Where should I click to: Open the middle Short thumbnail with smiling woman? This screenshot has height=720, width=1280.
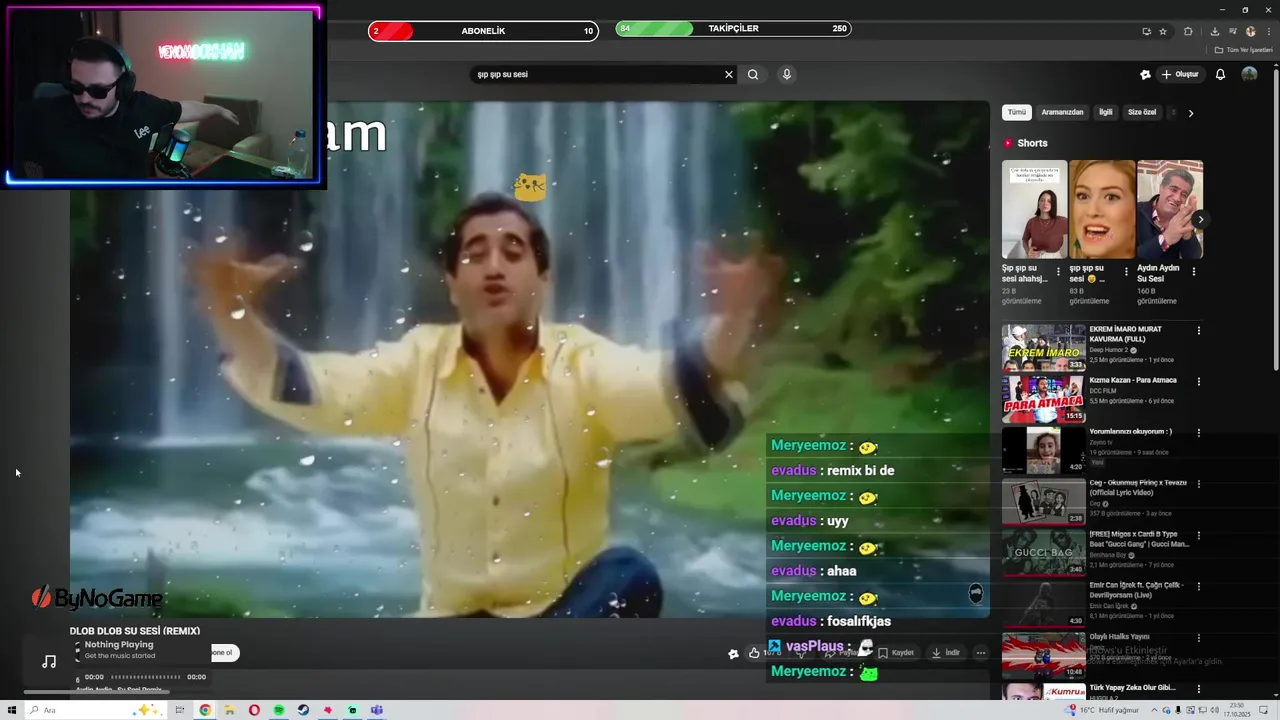(x=1102, y=210)
